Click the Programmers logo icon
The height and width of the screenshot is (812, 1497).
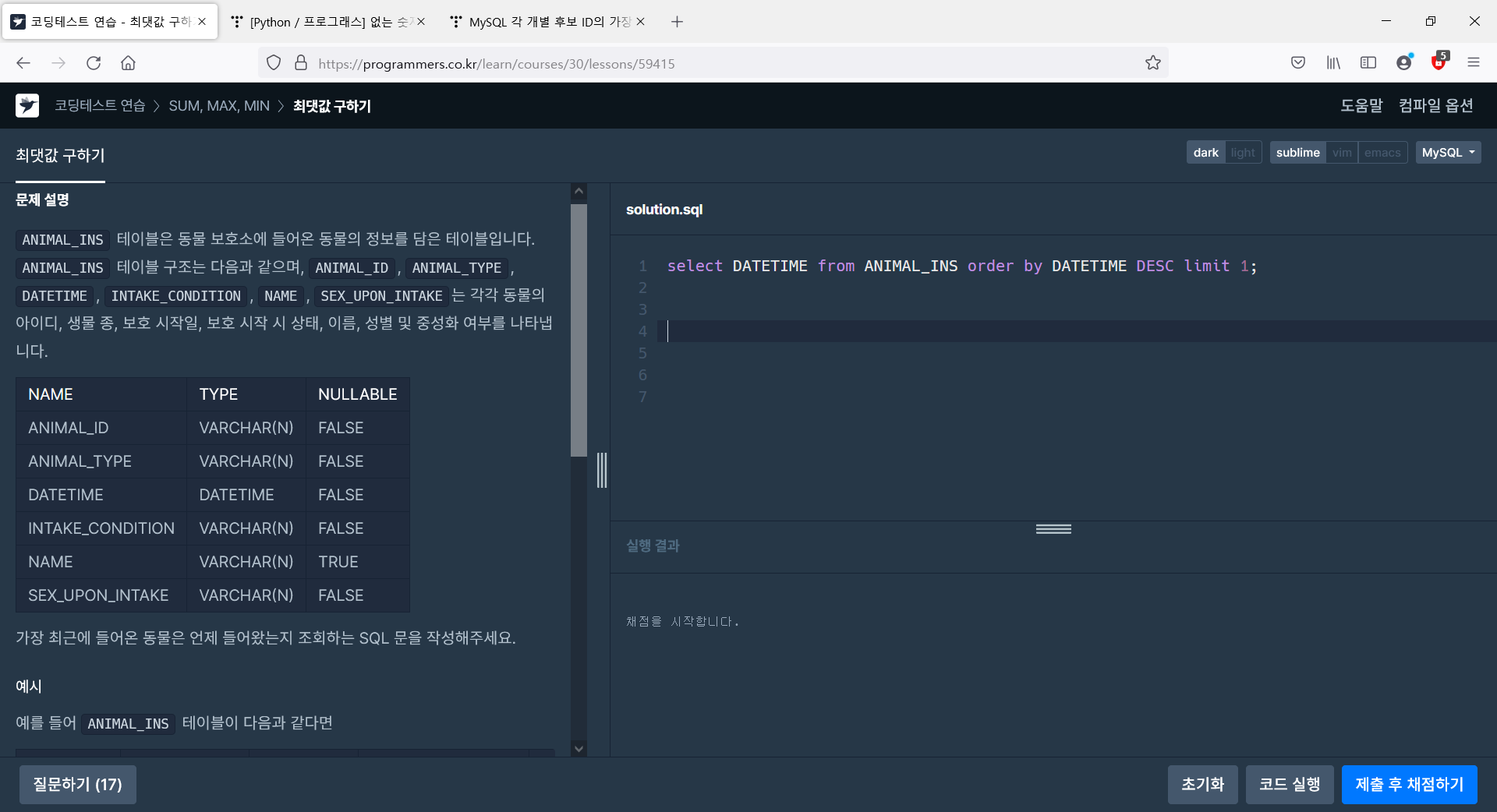tap(27, 105)
